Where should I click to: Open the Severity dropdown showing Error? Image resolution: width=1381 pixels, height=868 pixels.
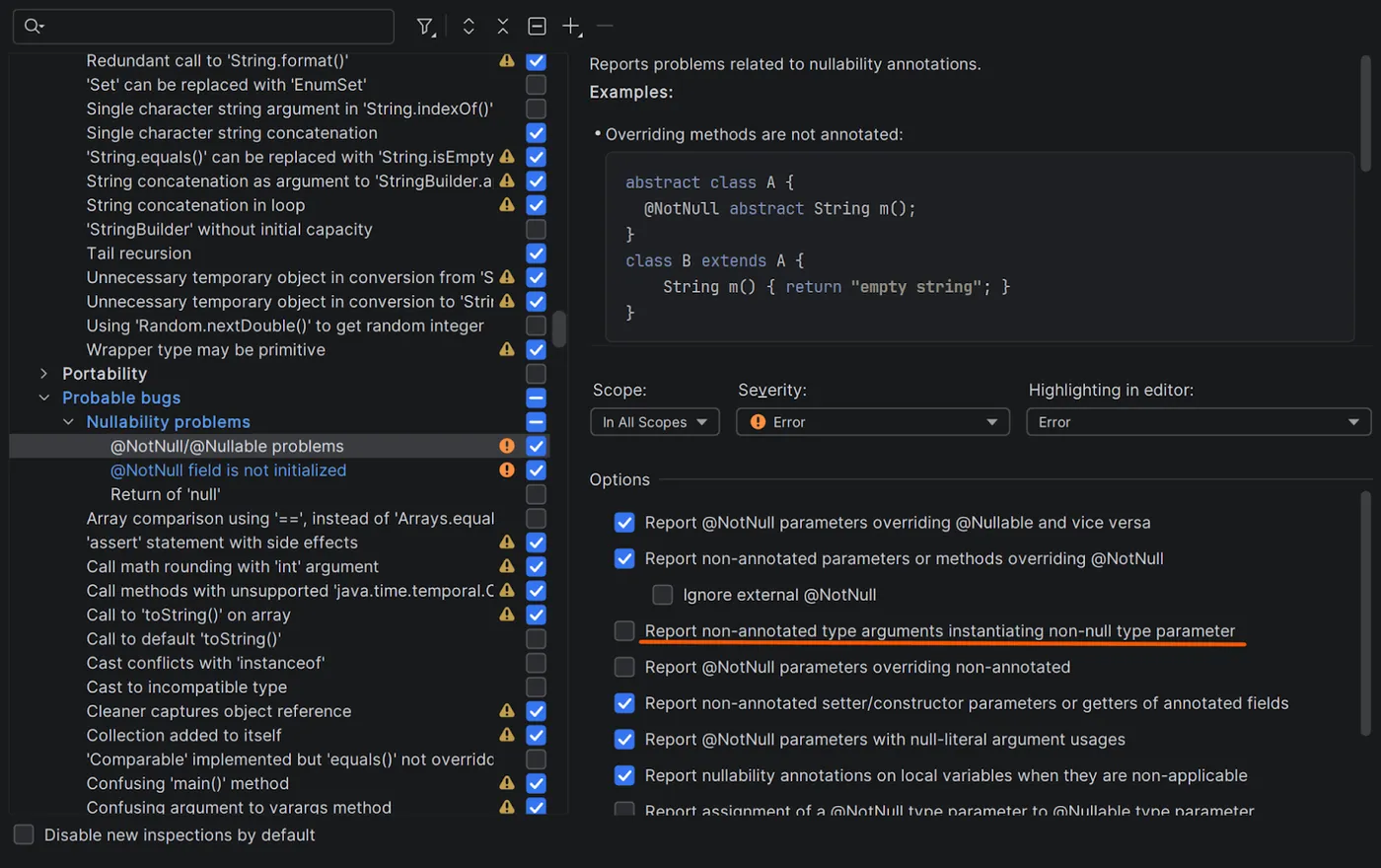pyautogui.click(x=873, y=422)
